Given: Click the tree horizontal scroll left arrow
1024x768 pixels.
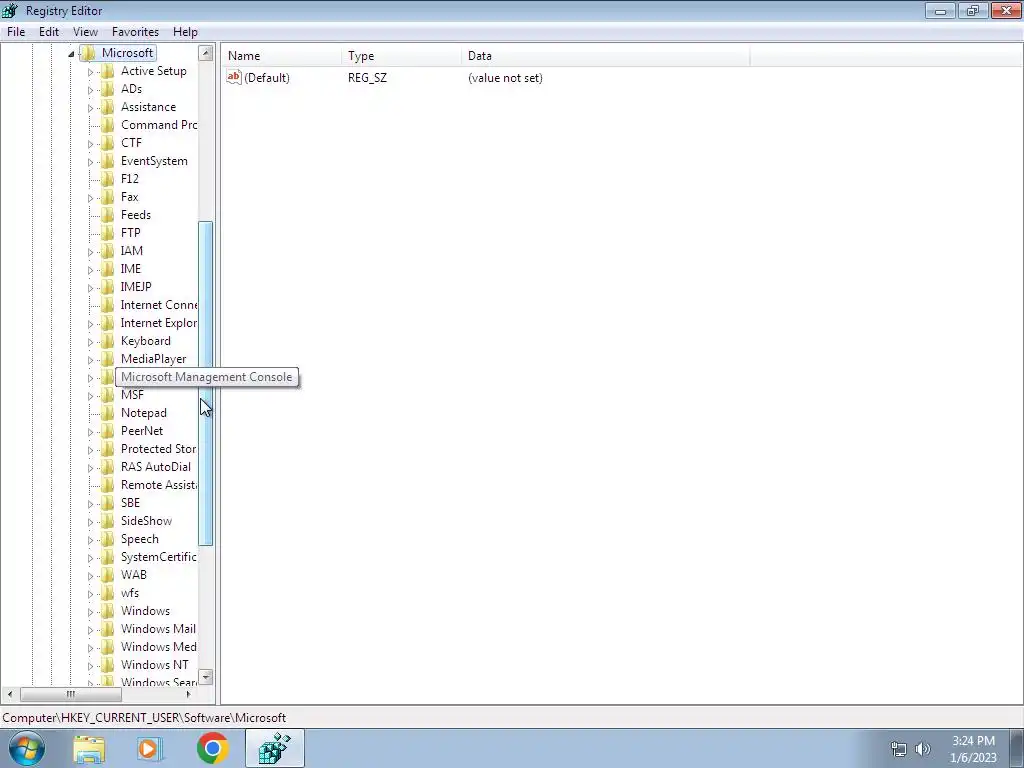Looking at the screenshot, I should pyautogui.click(x=10, y=694).
